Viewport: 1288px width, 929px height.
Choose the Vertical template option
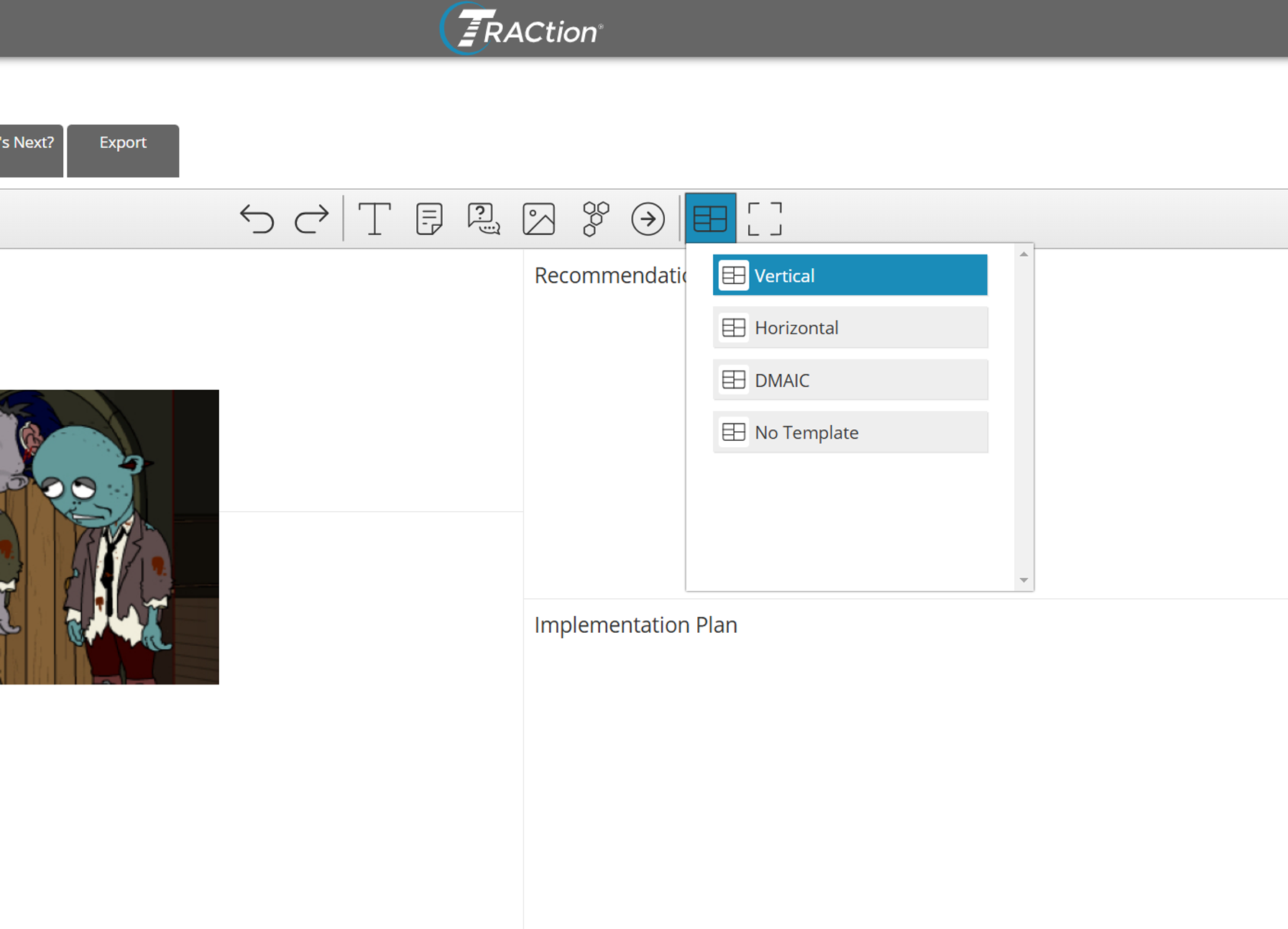pyautogui.click(x=850, y=275)
